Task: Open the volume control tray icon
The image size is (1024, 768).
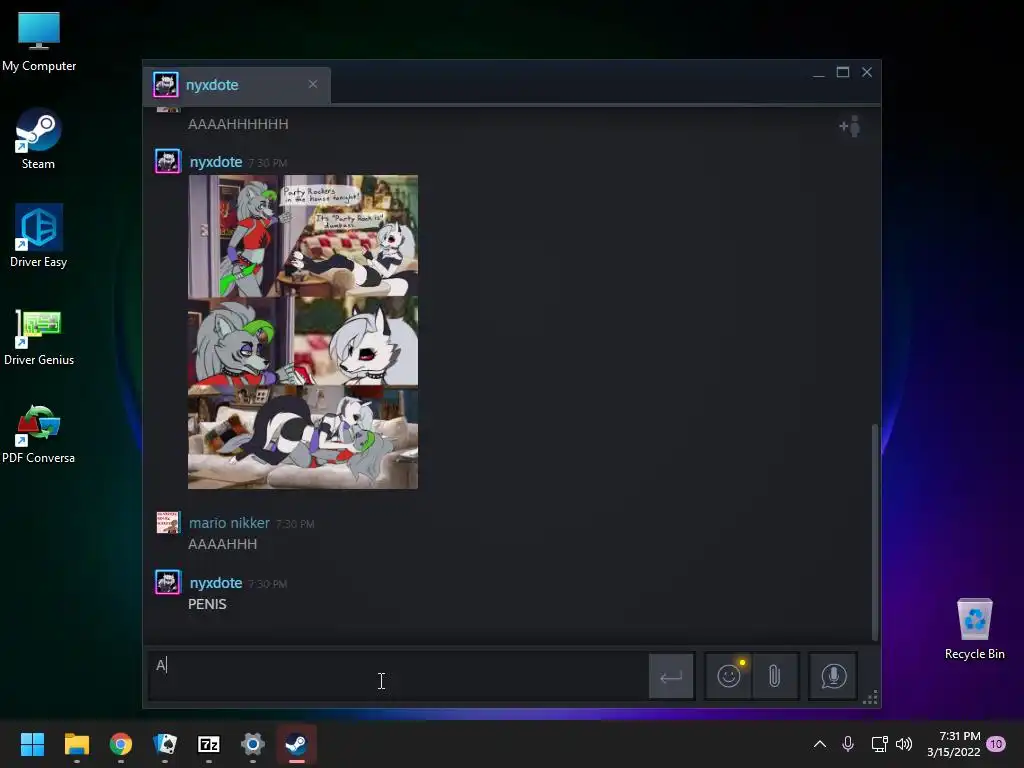Action: (904, 744)
